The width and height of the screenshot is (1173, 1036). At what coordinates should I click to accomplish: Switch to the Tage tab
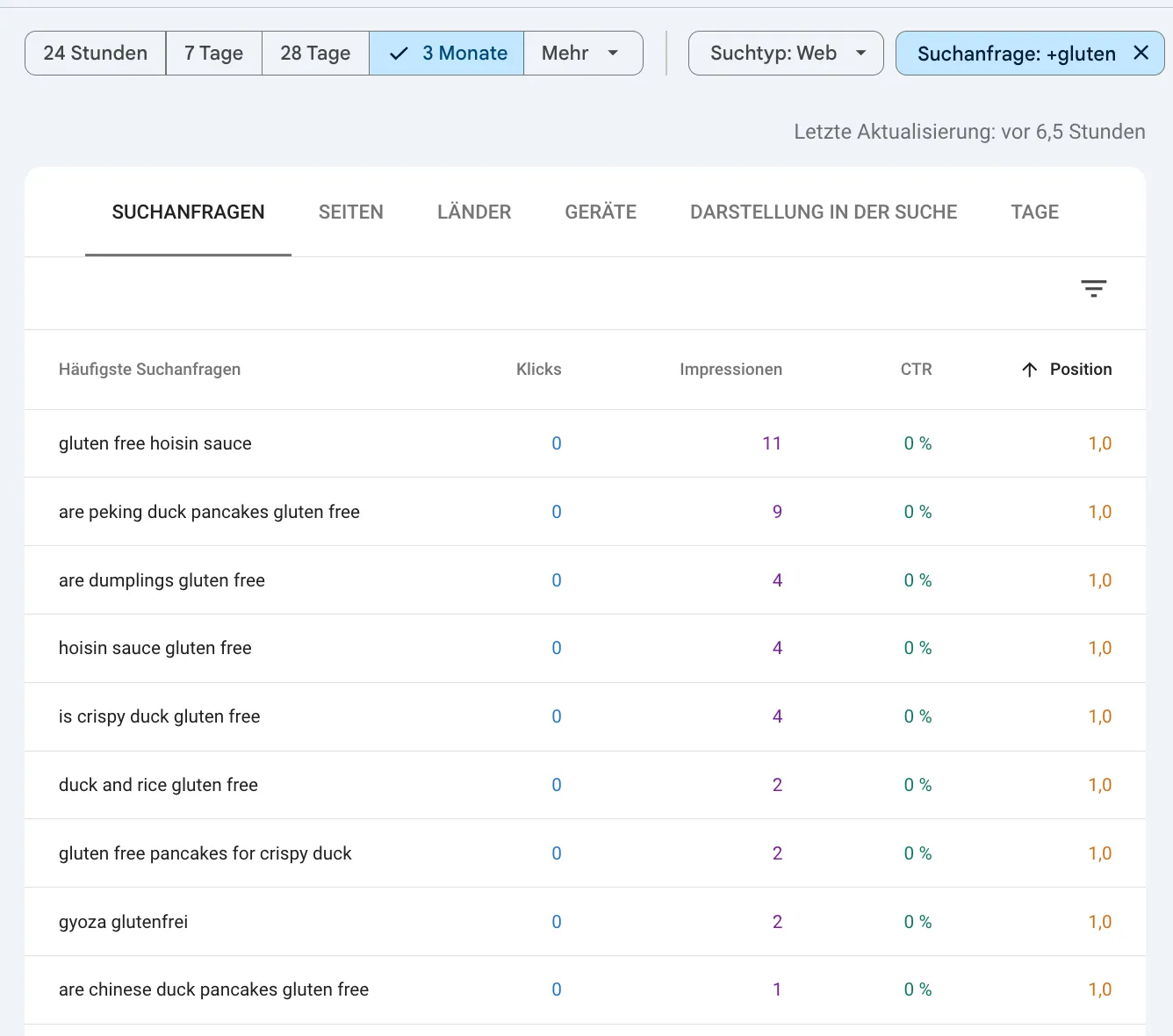click(1034, 212)
